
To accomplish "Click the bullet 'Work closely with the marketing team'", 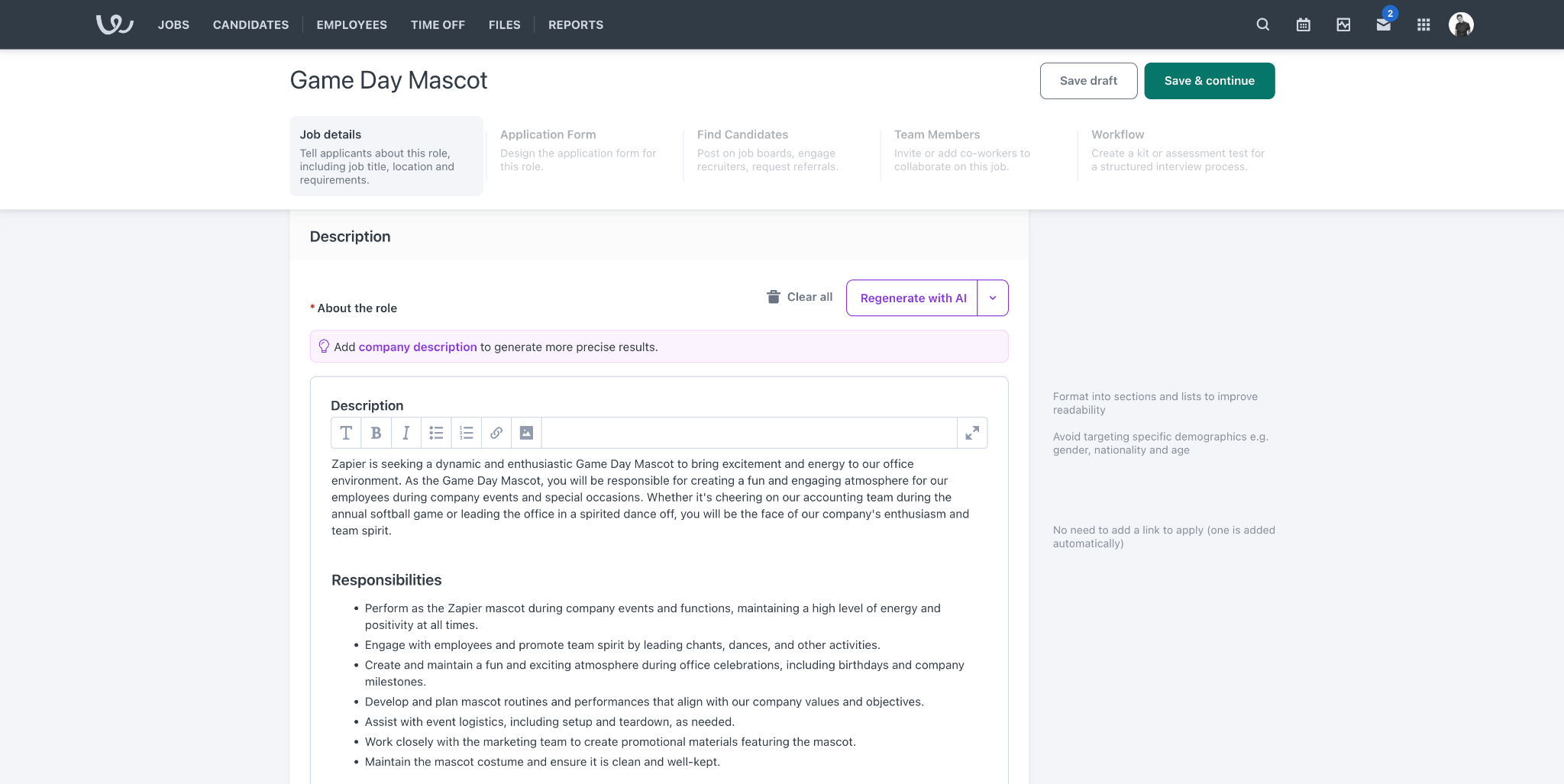I will click(x=610, y=741).
